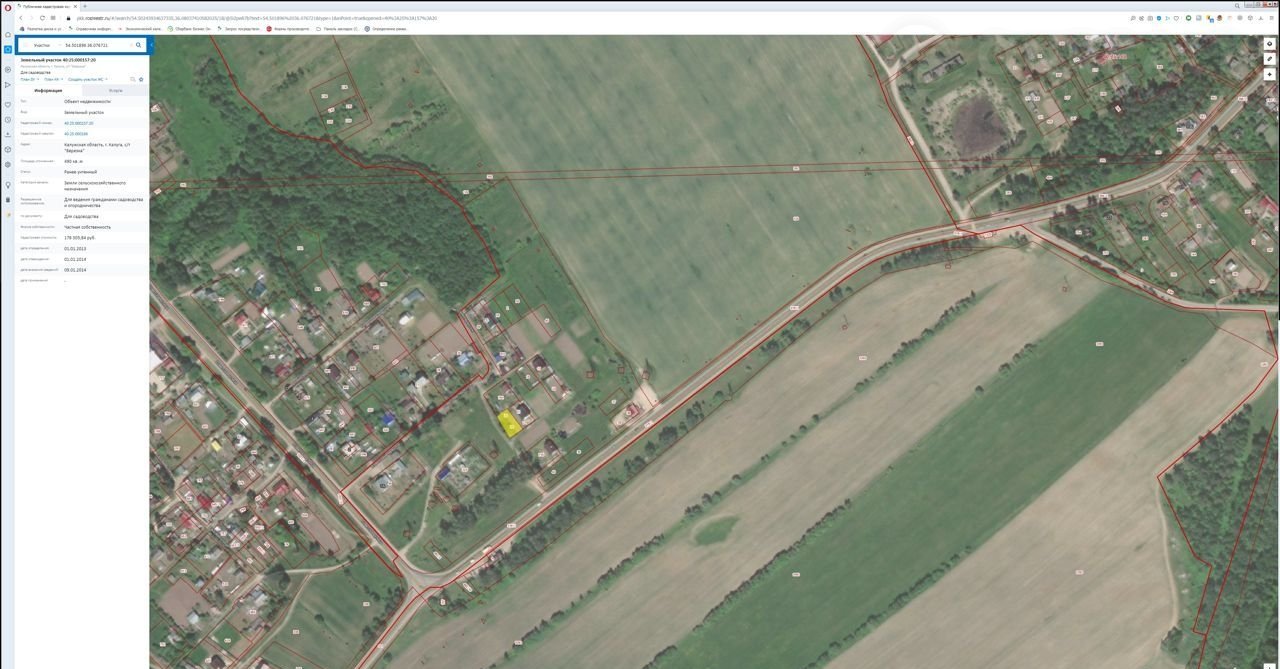Expand the search type dropdown 'Участки'
1280x669 pixels.
coord(41,45)
